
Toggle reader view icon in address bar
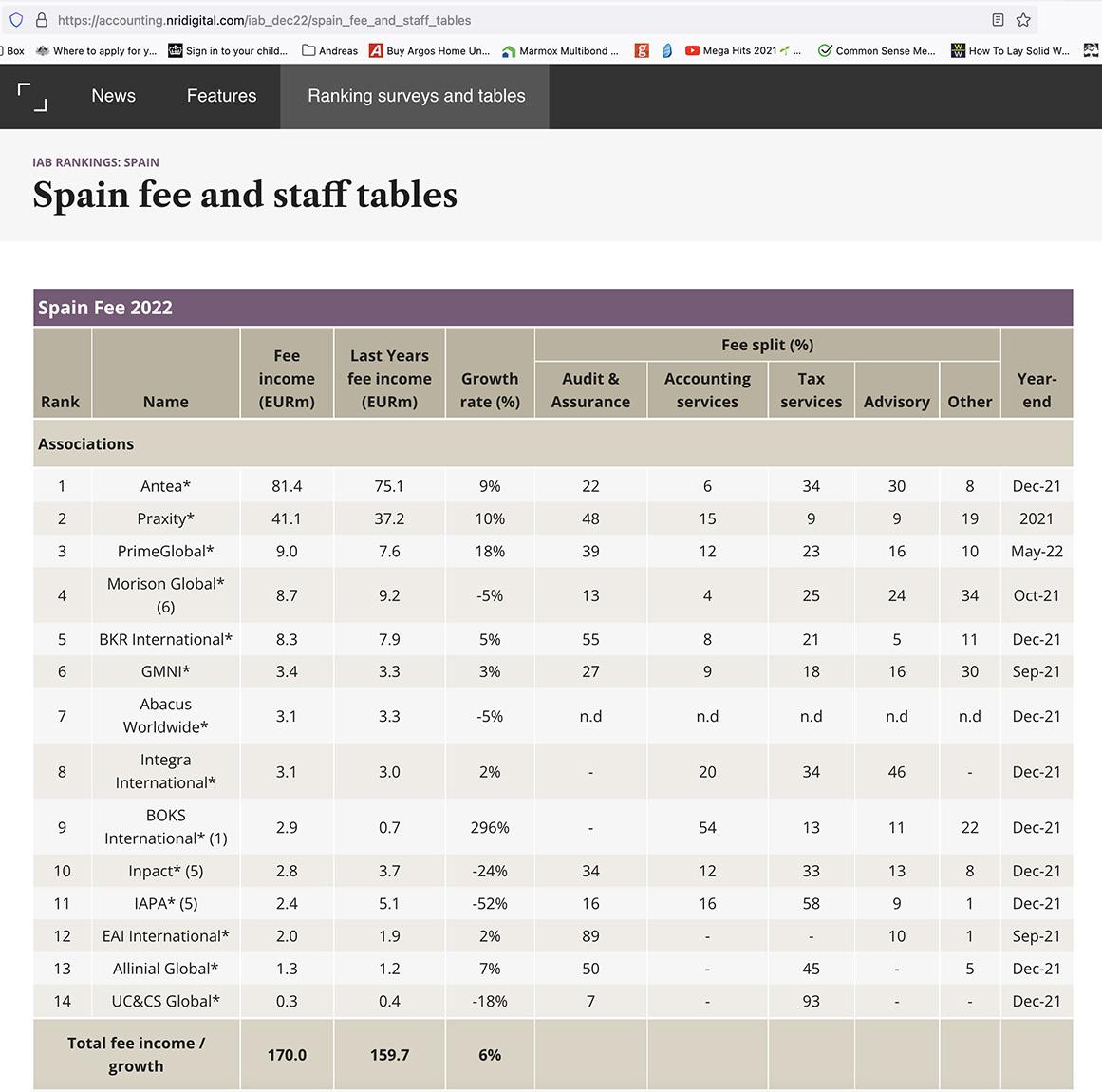point(998,20)
